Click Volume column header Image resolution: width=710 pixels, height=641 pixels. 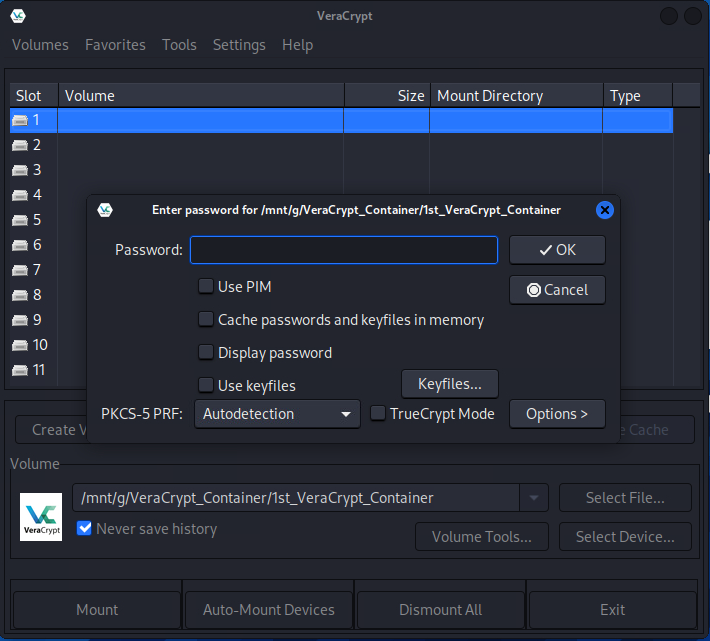tap(201, 96)
